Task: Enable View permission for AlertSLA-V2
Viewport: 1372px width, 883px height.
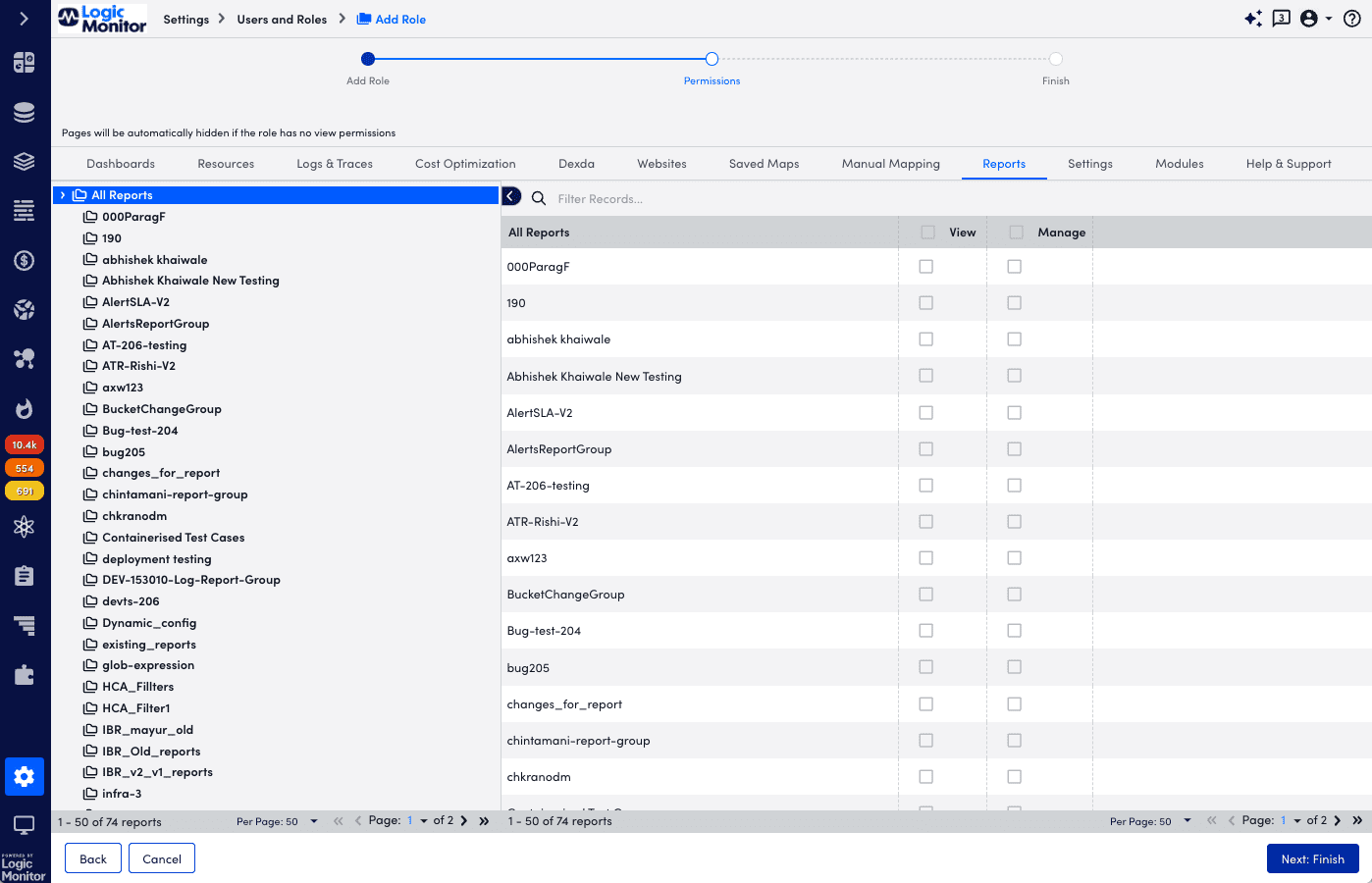Action: click(x=925, y=412)
